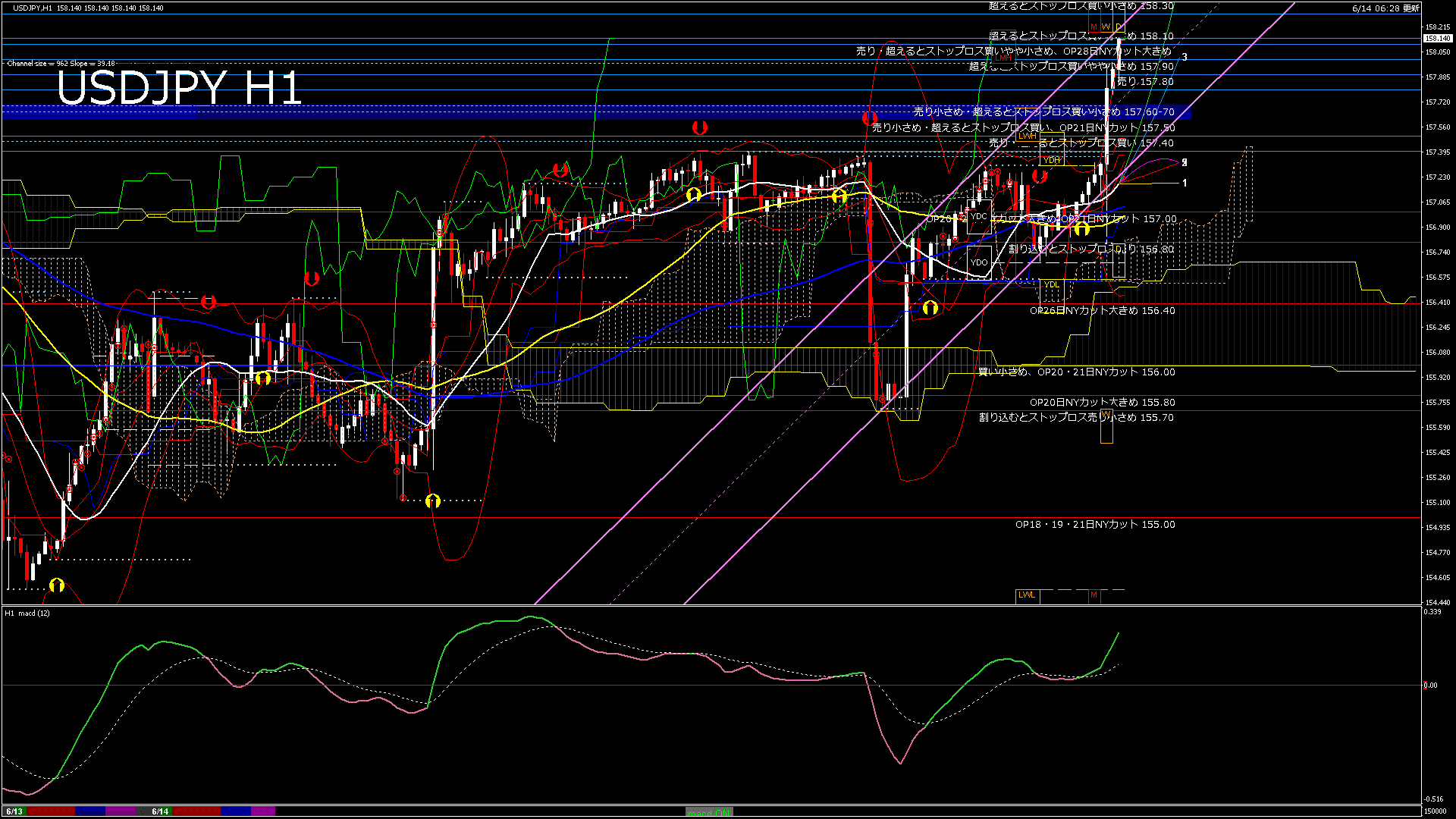This screenshot has height=819, width=1456.
Task: Click the MACD scale value -0.516
Action: pos(1433,799)
